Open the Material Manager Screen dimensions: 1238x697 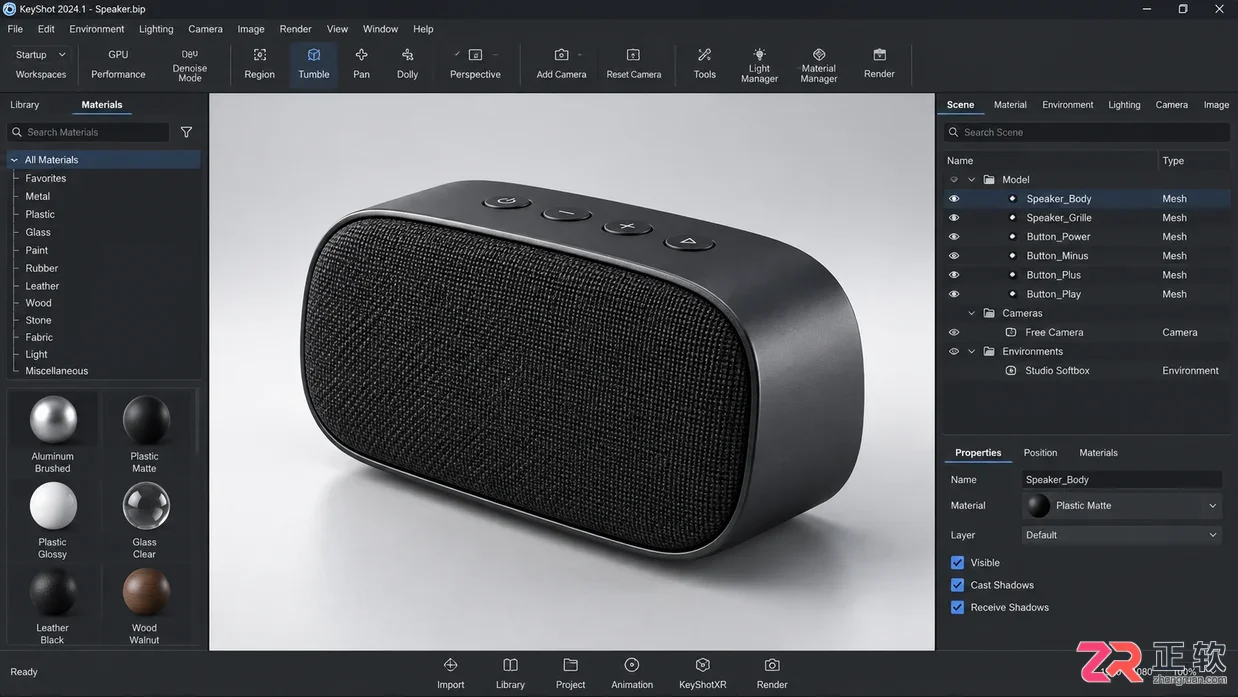pyautogui.click(x=818, y=65)
